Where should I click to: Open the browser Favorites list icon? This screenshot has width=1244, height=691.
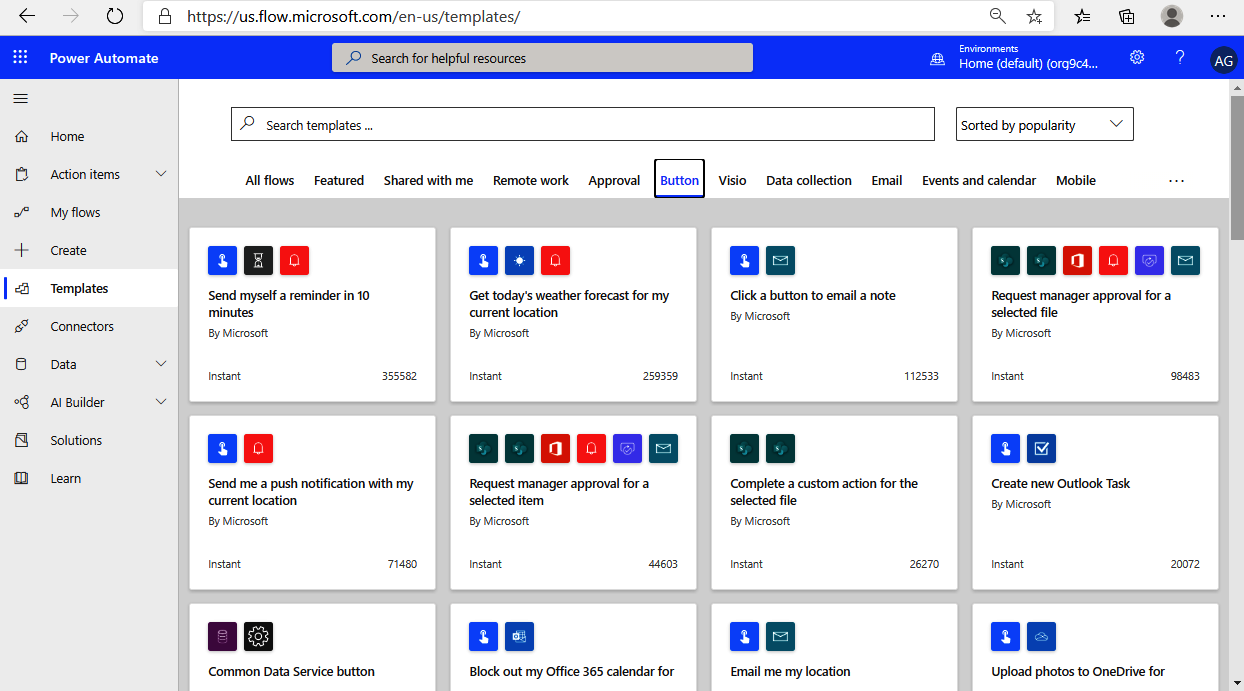(1083, 16)
